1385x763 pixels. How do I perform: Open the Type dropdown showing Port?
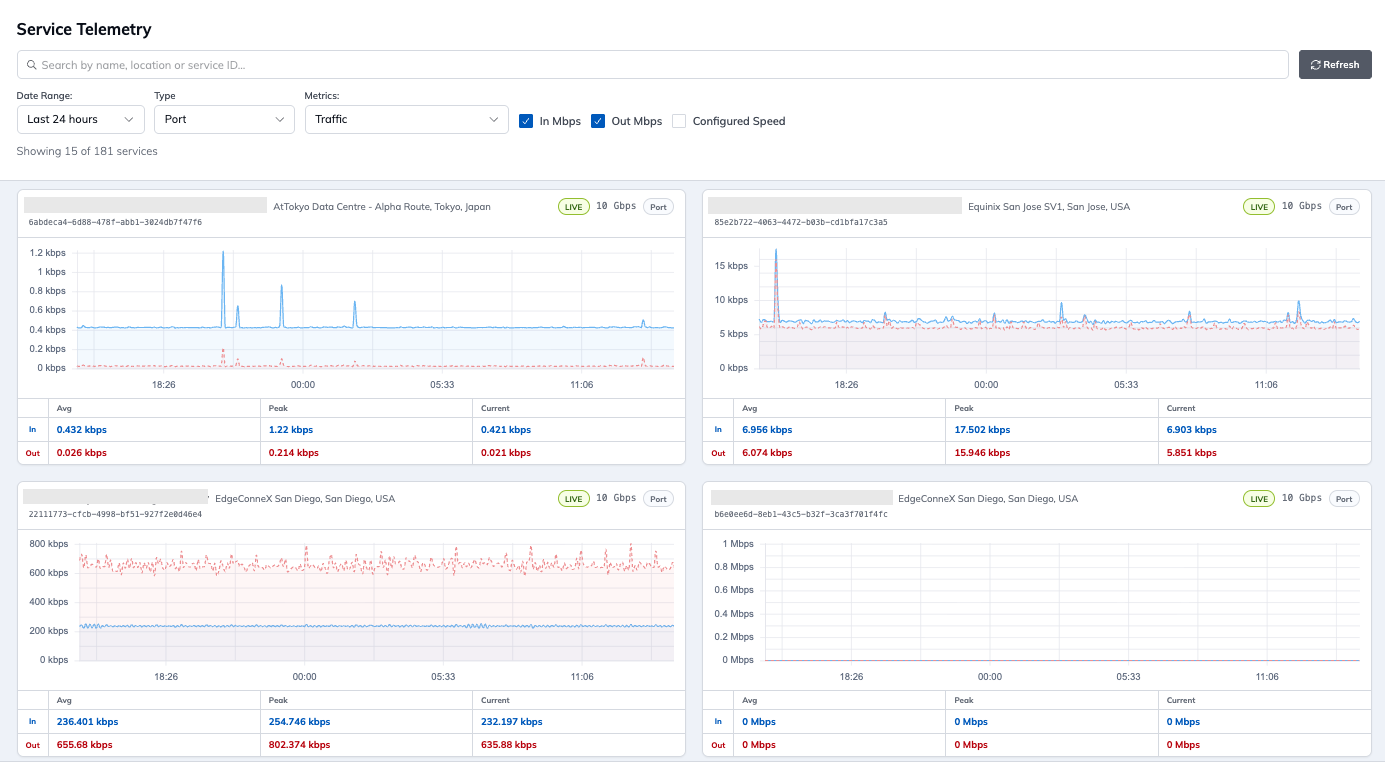[x=224, y=119]
